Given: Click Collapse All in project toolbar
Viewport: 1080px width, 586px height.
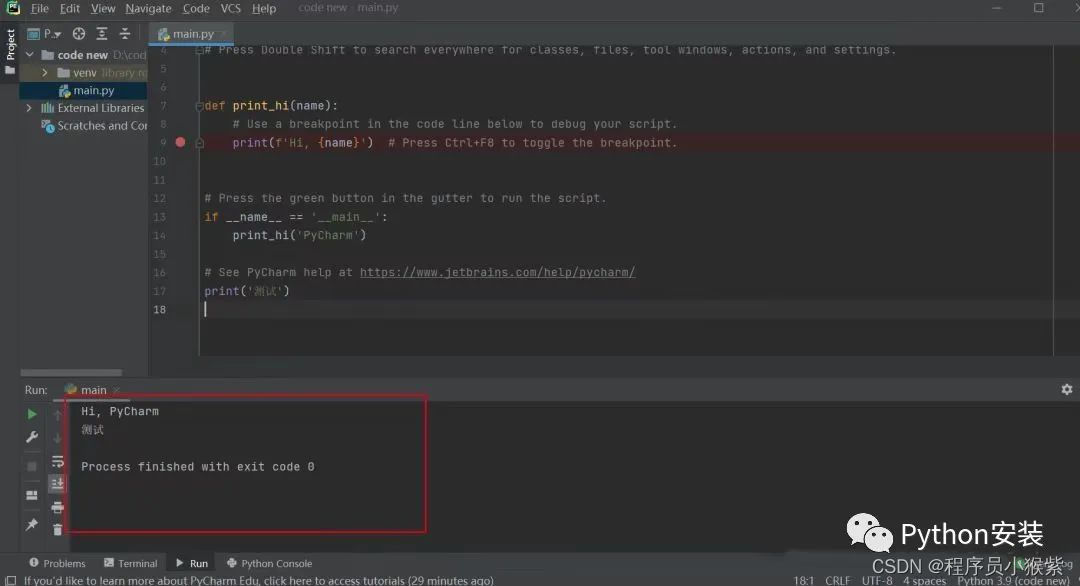Looking at the screenshot, I should coord(125,34).
